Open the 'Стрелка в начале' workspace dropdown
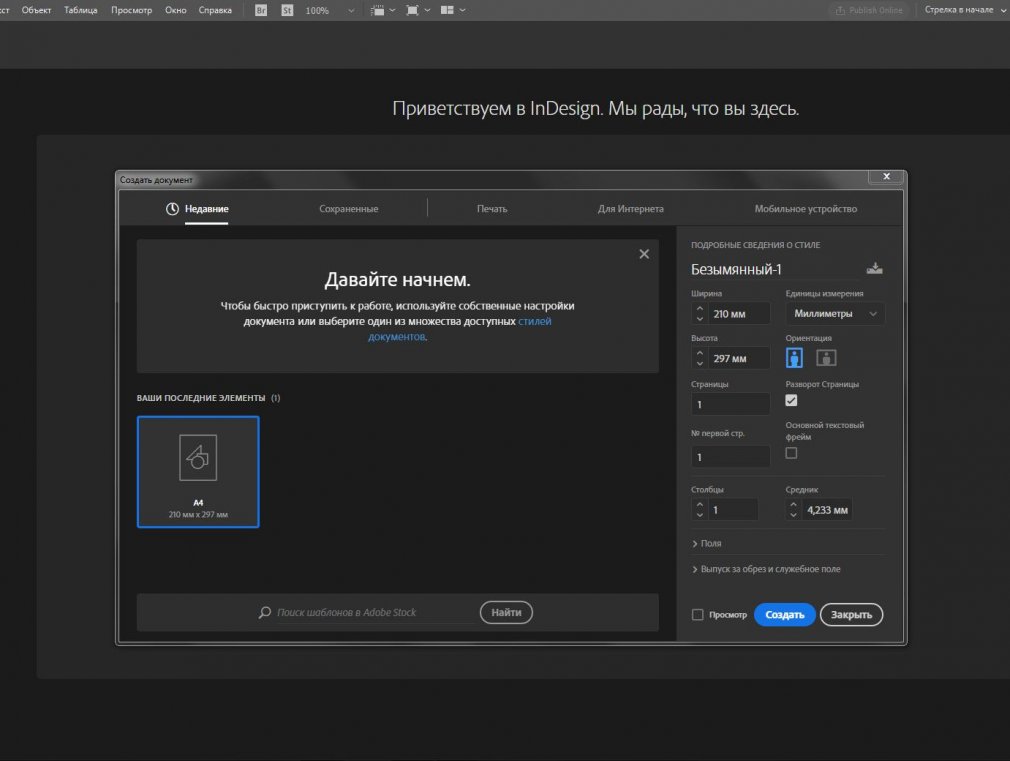 click(965, 10)
